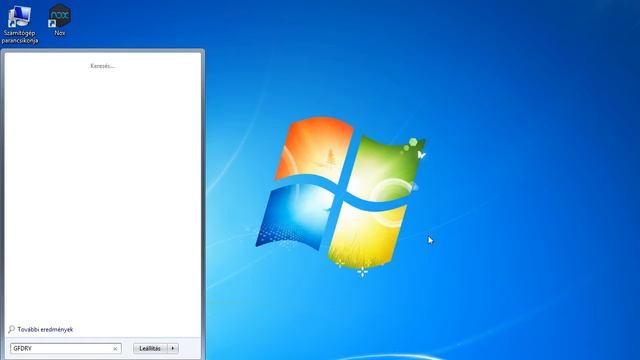Select the magnifier icon beside További eredmények
The image size is (640, 360).
pyautogui.click(x=11, y=329)
